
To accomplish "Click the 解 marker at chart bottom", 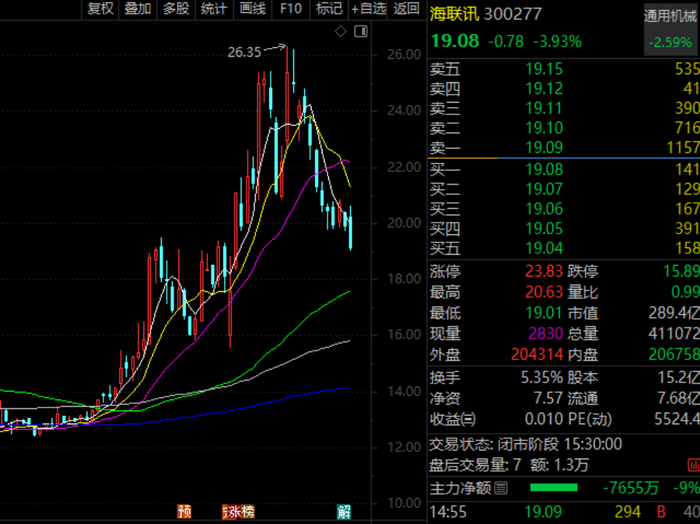I will pyautogui.click(x=344, y=512).
